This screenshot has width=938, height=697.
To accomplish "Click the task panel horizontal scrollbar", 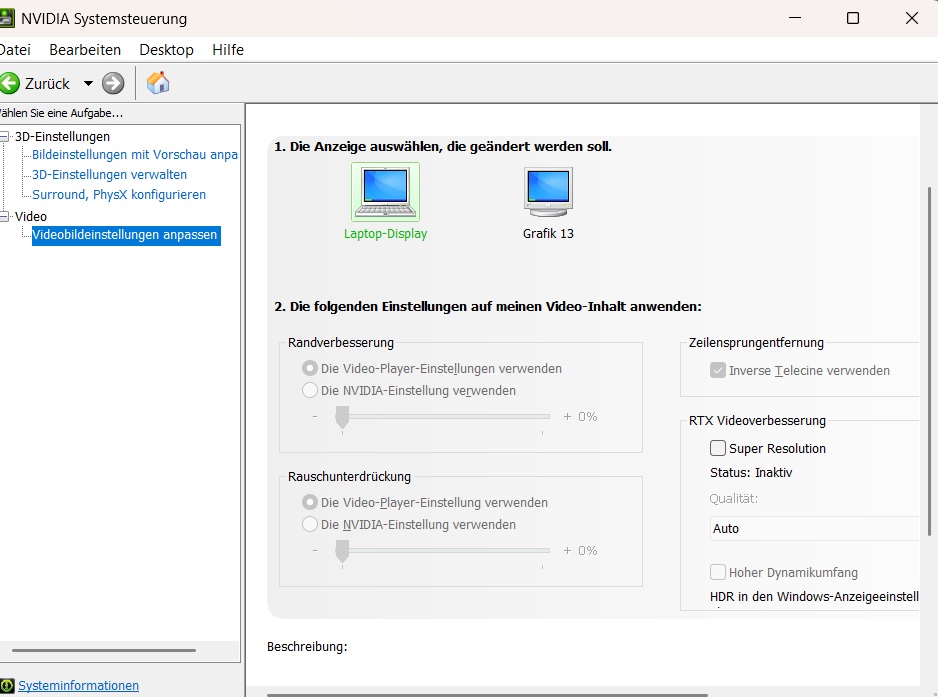I will 104,650.
